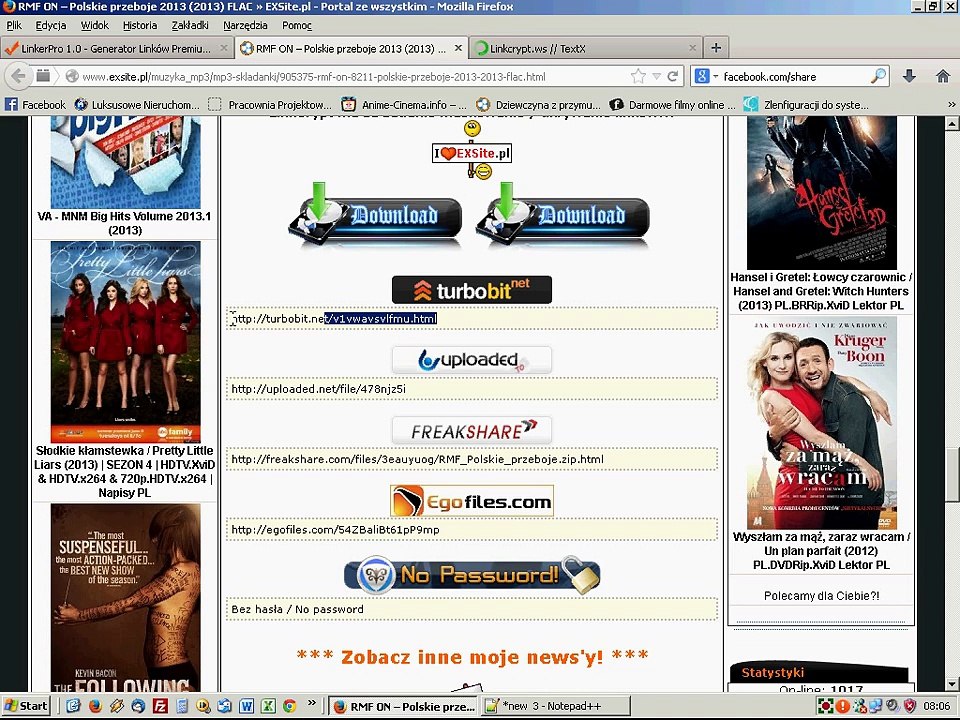Launch Word from the quick launch

(x=246, y=706)
